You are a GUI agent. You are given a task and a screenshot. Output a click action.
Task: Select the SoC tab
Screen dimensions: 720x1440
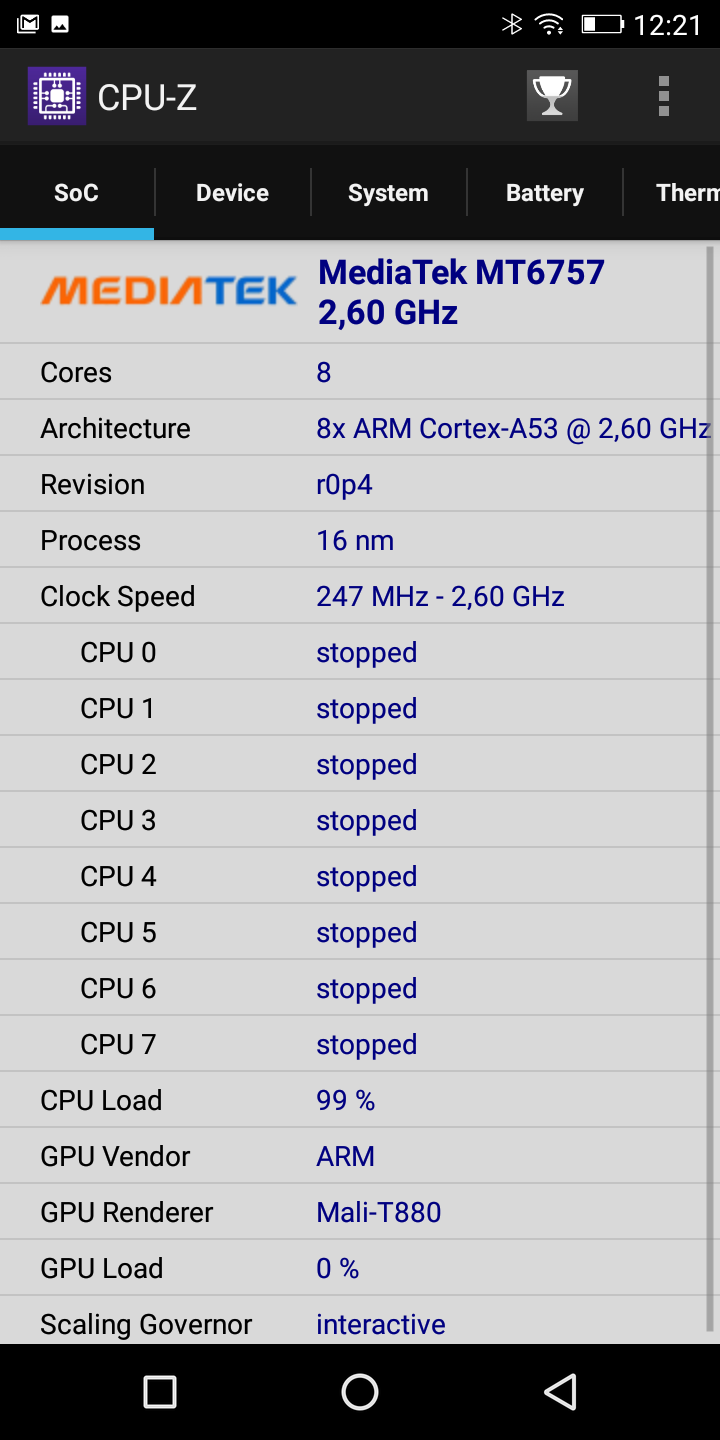tap(76, 193)
